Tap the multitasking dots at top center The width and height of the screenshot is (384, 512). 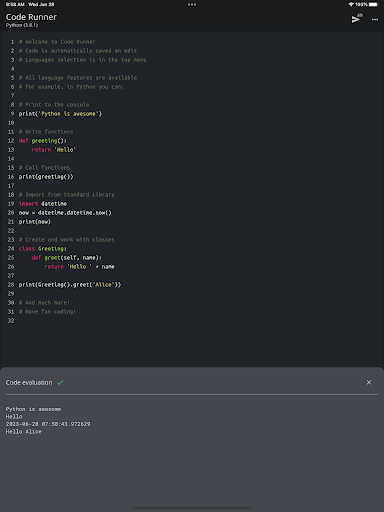(192, 4)
